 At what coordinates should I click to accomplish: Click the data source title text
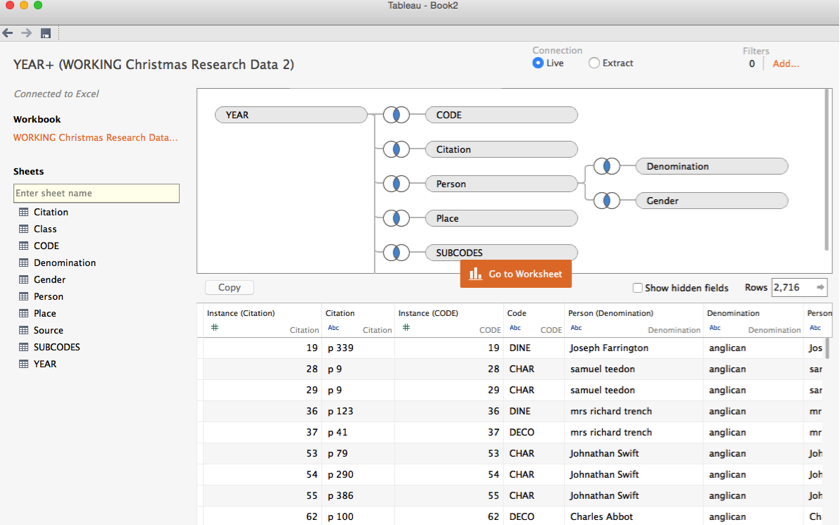154,65
